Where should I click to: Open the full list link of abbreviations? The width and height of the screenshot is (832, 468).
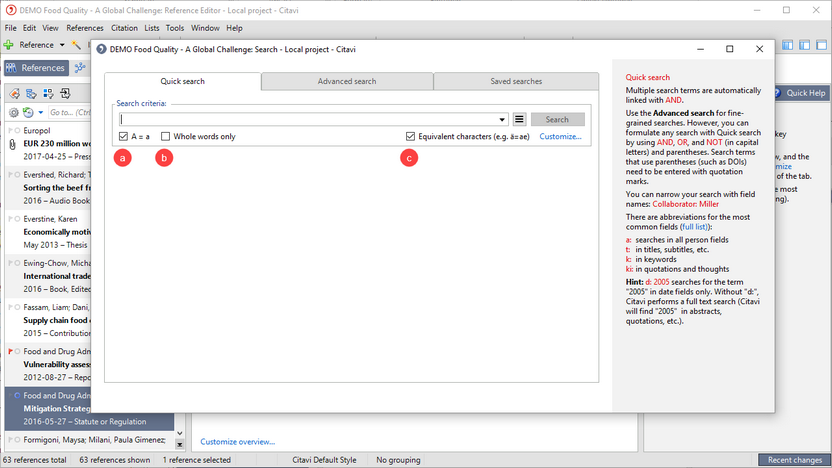tap(694, 227)
